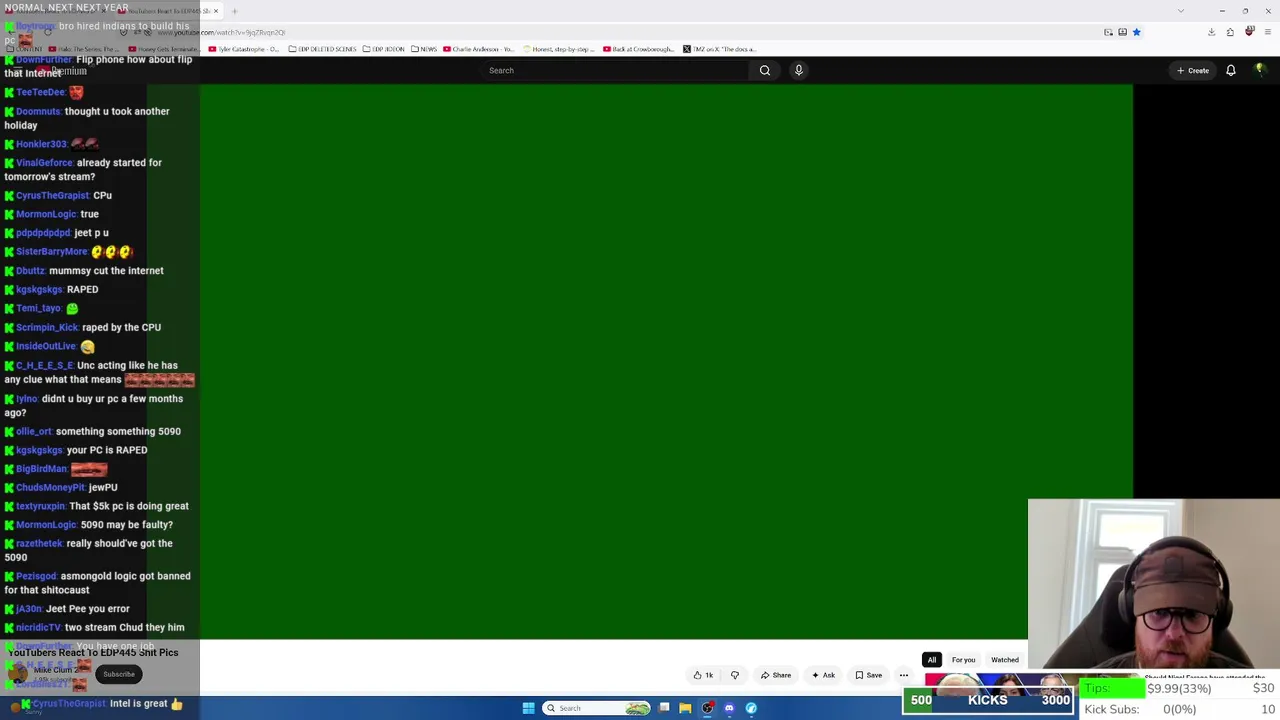Like the video with thumbs-up button
Screen dimensions: 1280x720
click(703, 675)
